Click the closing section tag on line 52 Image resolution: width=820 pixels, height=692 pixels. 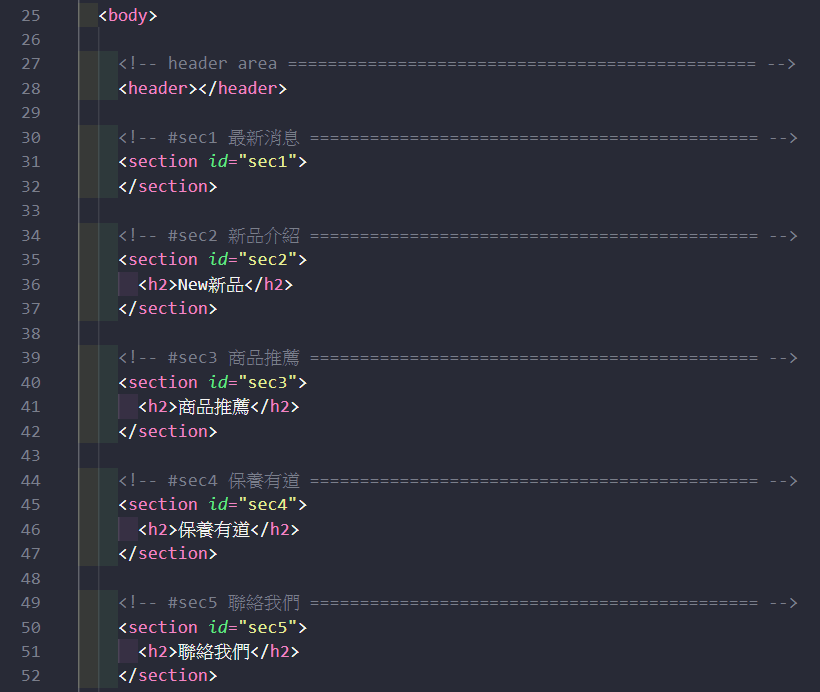coord(167,676)
